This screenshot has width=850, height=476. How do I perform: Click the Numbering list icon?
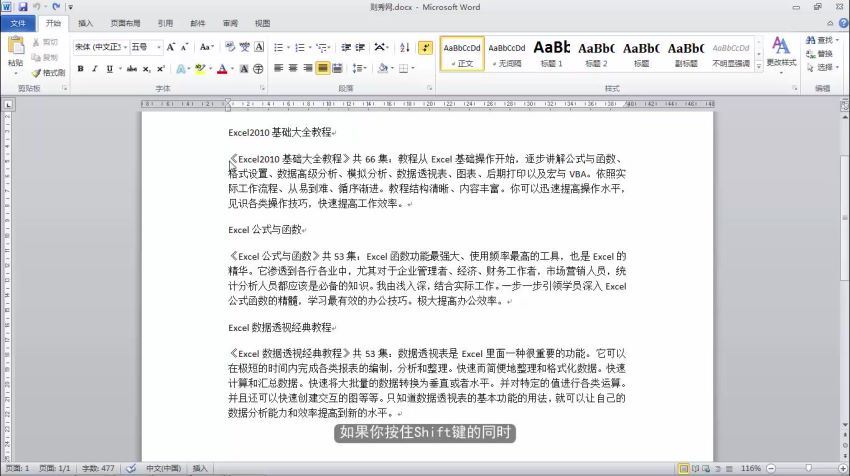(x=299, y=48)
